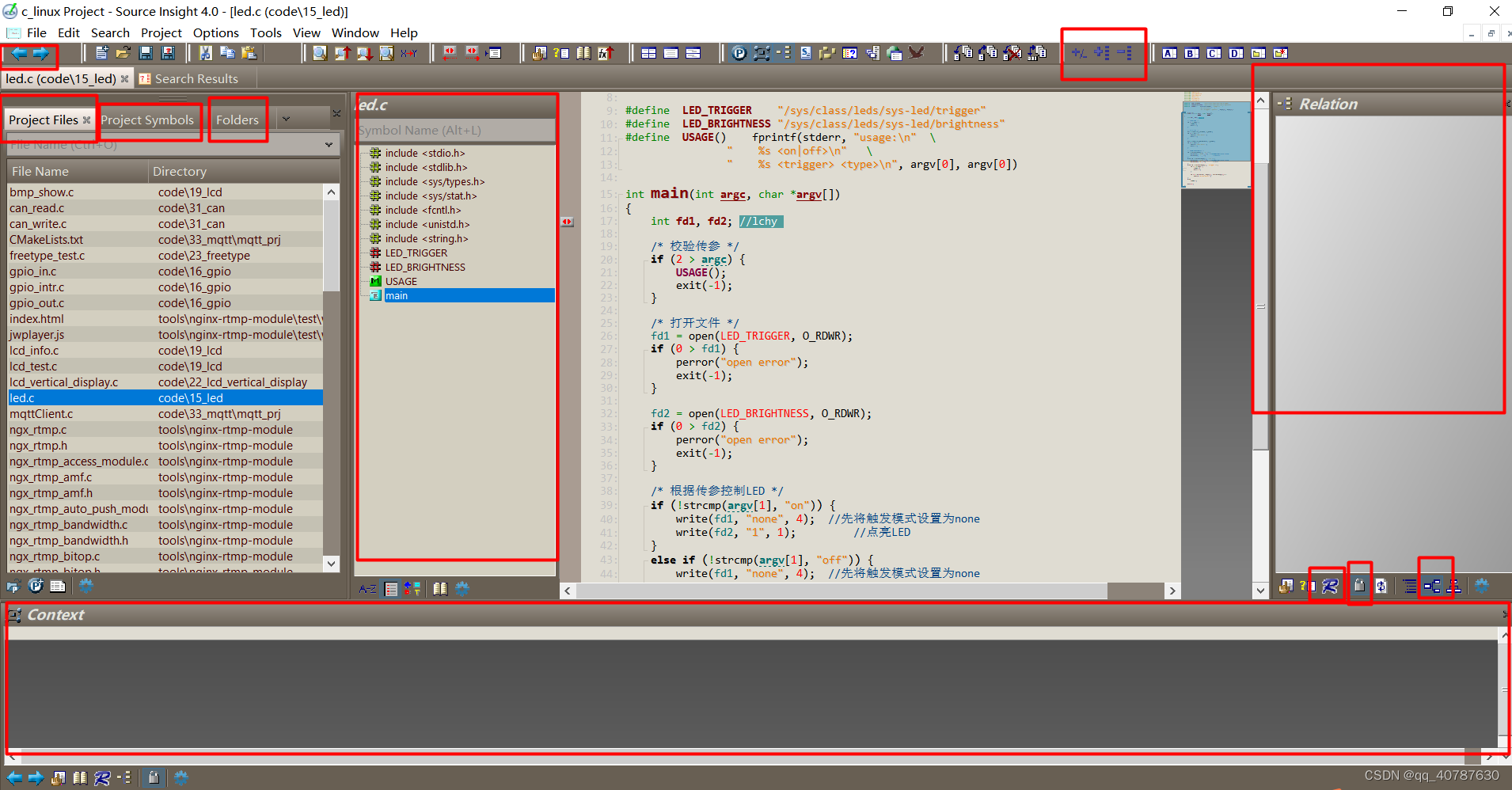Click the Search Forward icon
Viewport: 1512px width, 790px height.
tap(364, 53)
